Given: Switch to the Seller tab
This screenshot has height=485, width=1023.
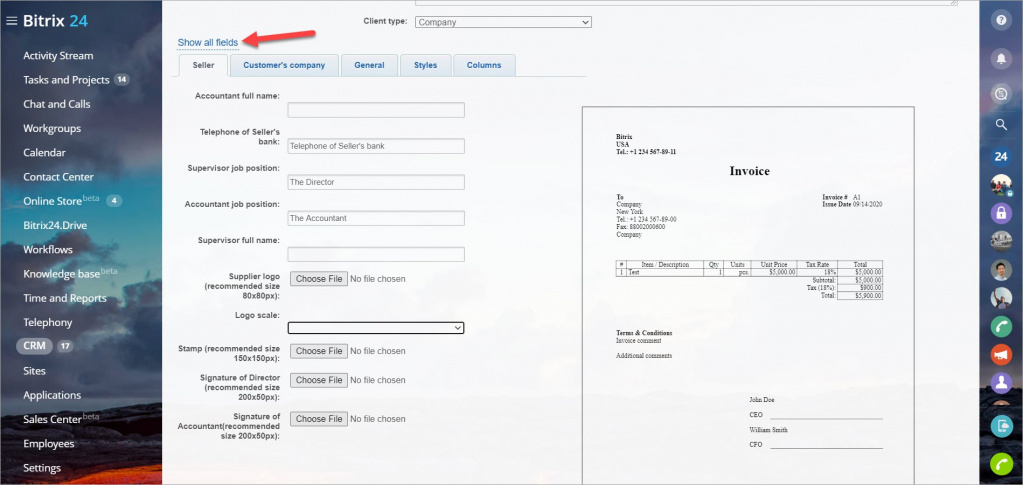Looking at the screenshot, I should pyautogui.click(x=204, y=65).
